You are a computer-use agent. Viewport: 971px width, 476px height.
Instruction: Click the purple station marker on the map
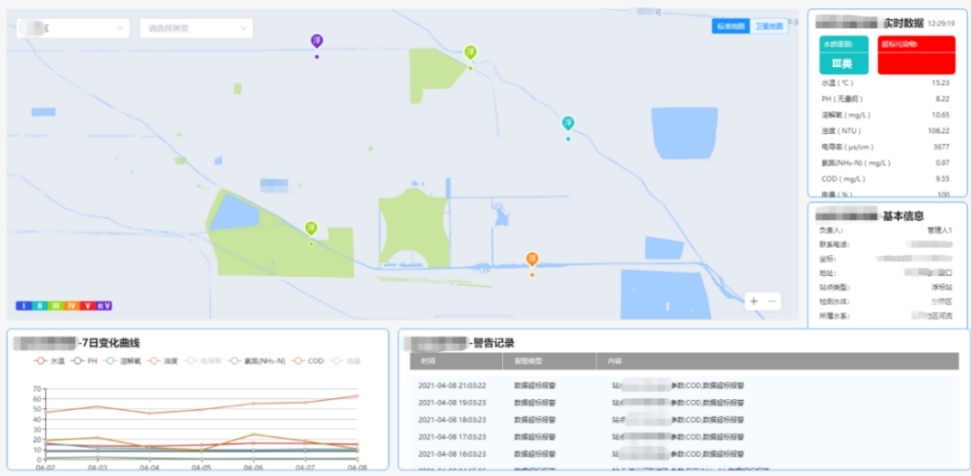point(317,41)
